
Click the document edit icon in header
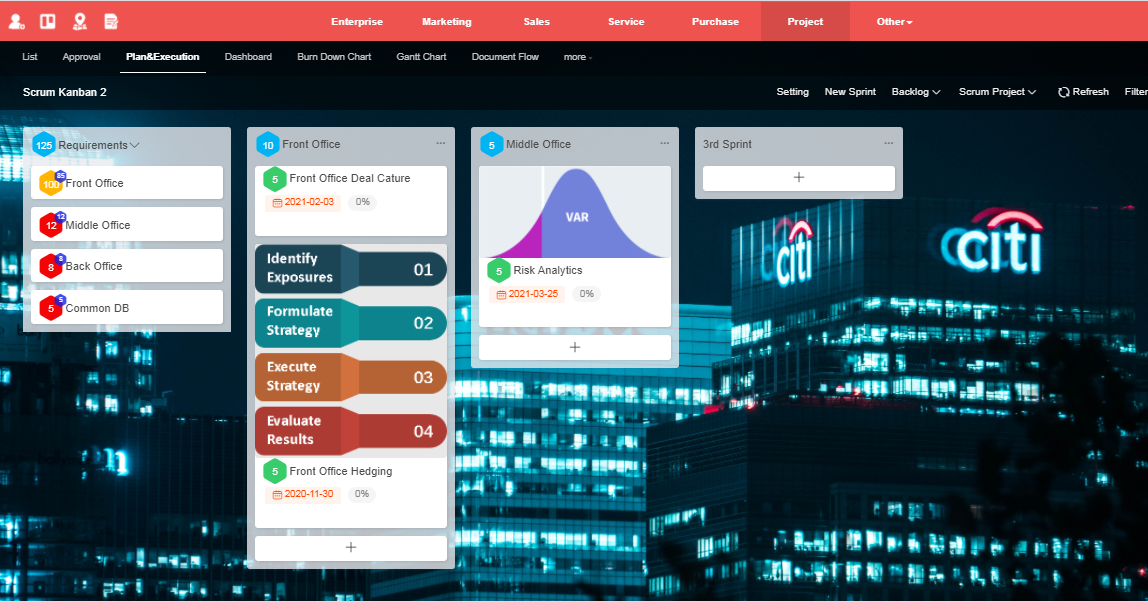[x=111, y=21]
